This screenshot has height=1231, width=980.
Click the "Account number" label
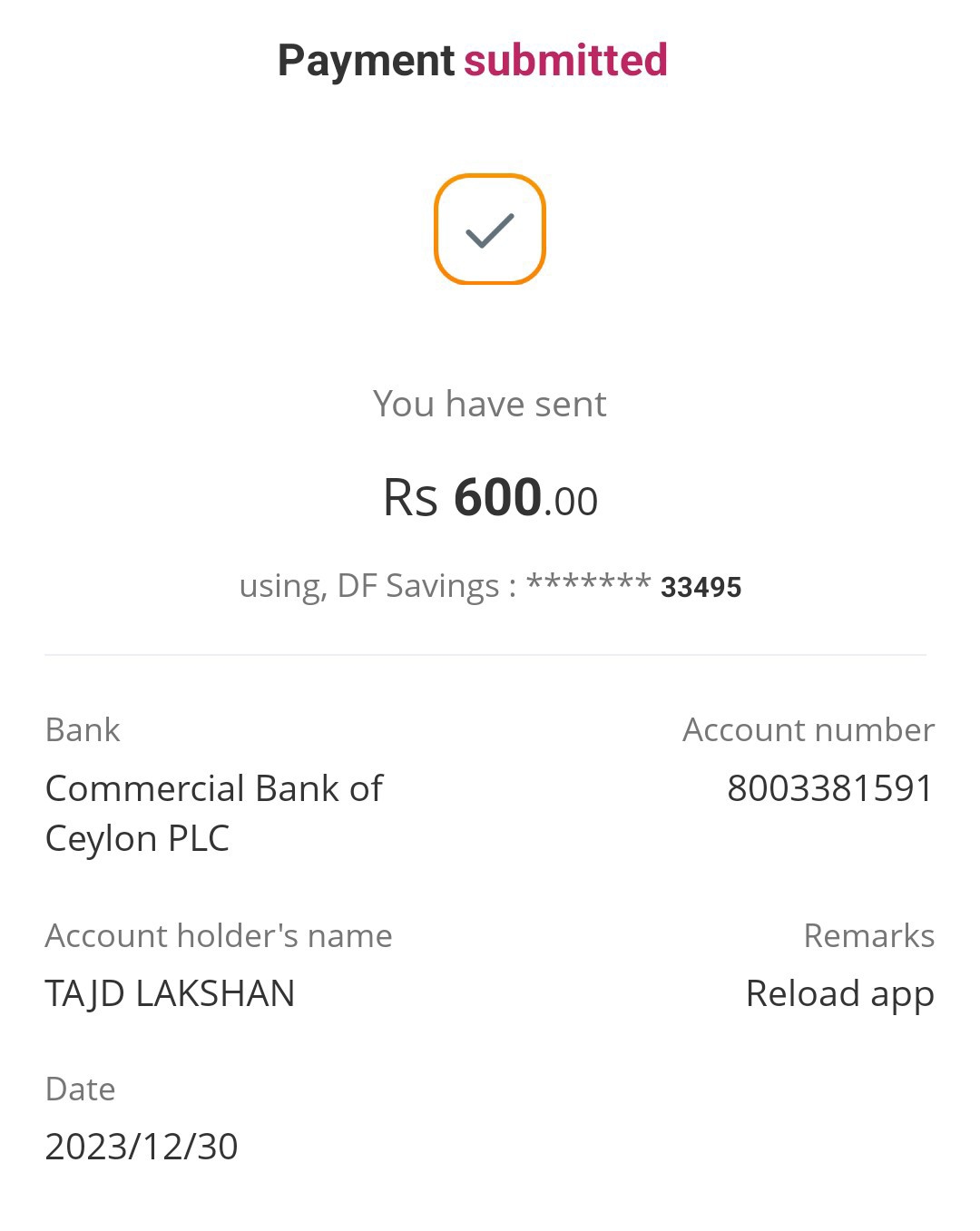[808, 730]
